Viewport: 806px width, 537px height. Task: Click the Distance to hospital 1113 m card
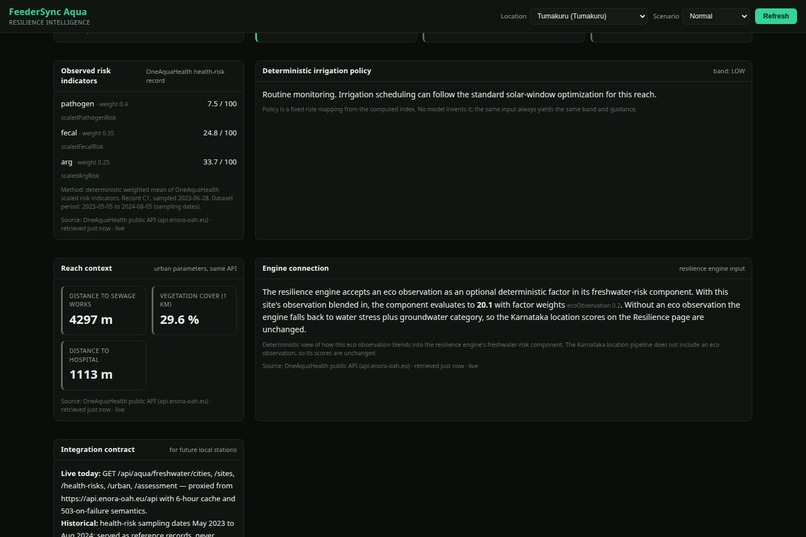click(x=103, y=365)
